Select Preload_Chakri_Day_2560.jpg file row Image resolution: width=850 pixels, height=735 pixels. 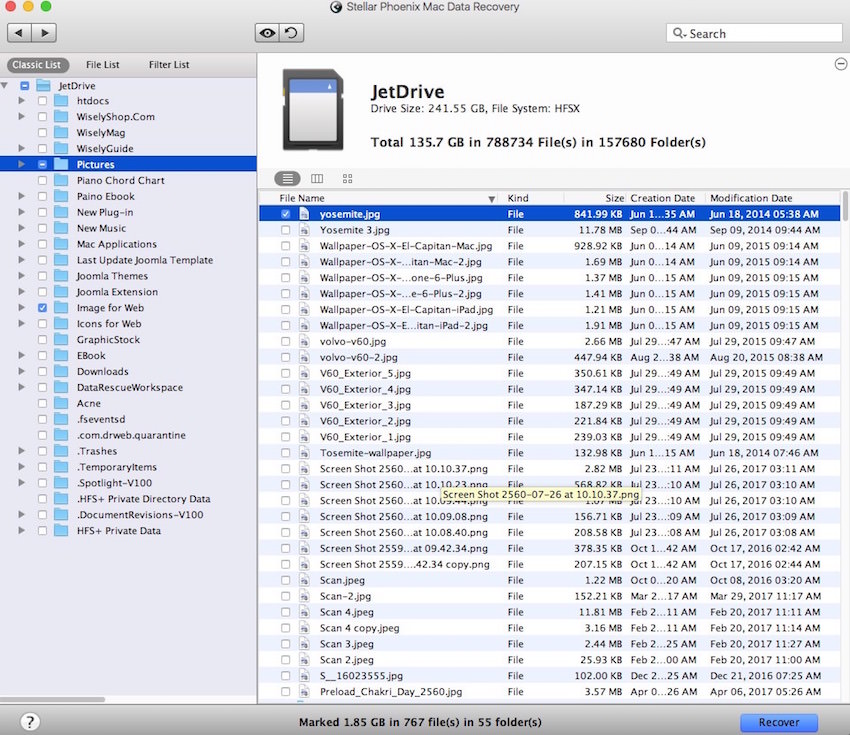pos(550,692)
